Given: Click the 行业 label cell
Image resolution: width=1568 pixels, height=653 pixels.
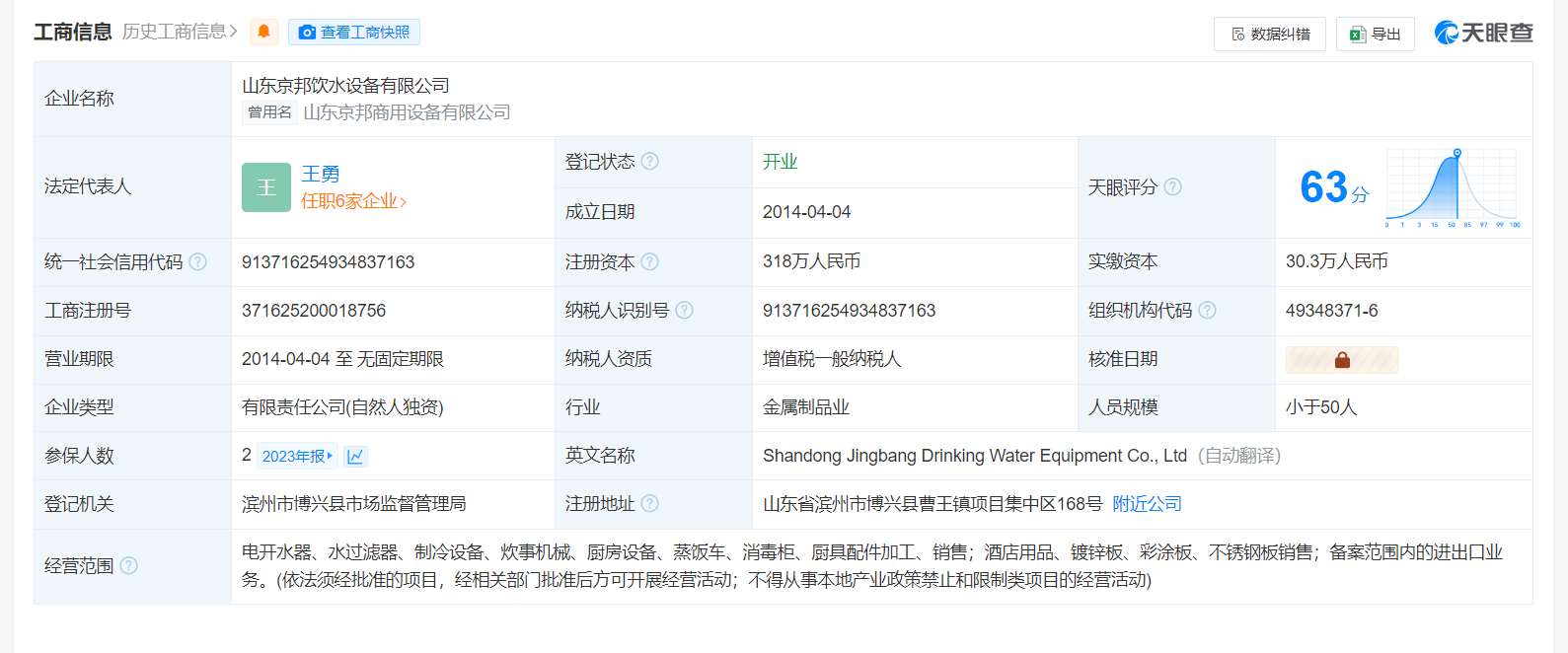Looking at the screenshot, I should tap(653, 407).
